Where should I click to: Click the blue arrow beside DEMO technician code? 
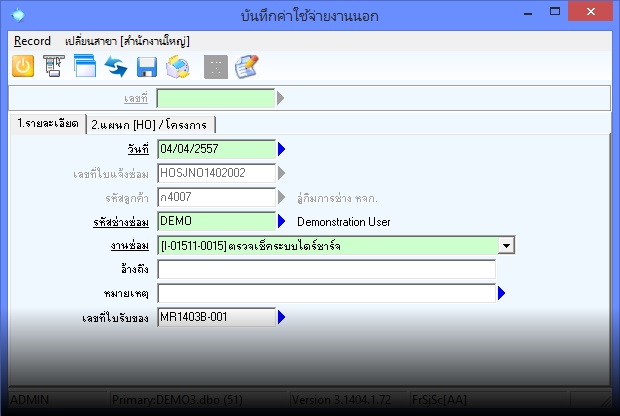tap(282, 221)
